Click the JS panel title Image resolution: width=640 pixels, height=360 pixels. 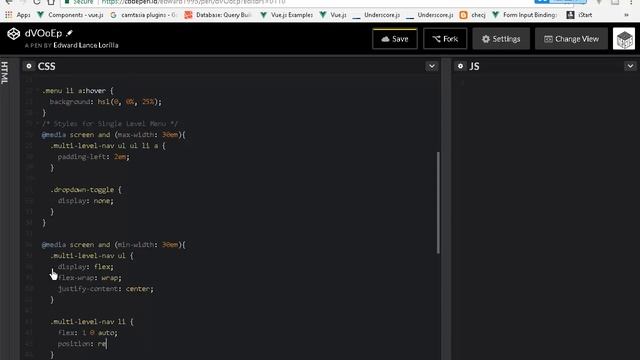(474, 66)
